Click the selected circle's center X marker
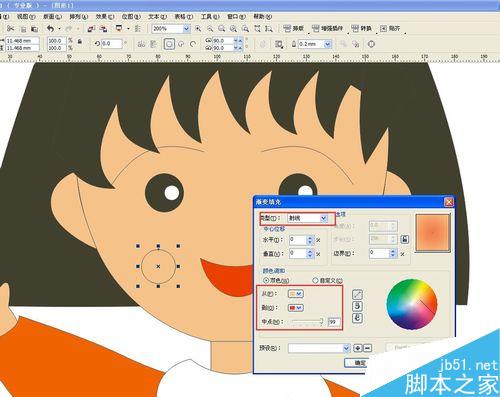Image resolution: width=500 pixels, height=397 pixels. click(x=158, y=266)
